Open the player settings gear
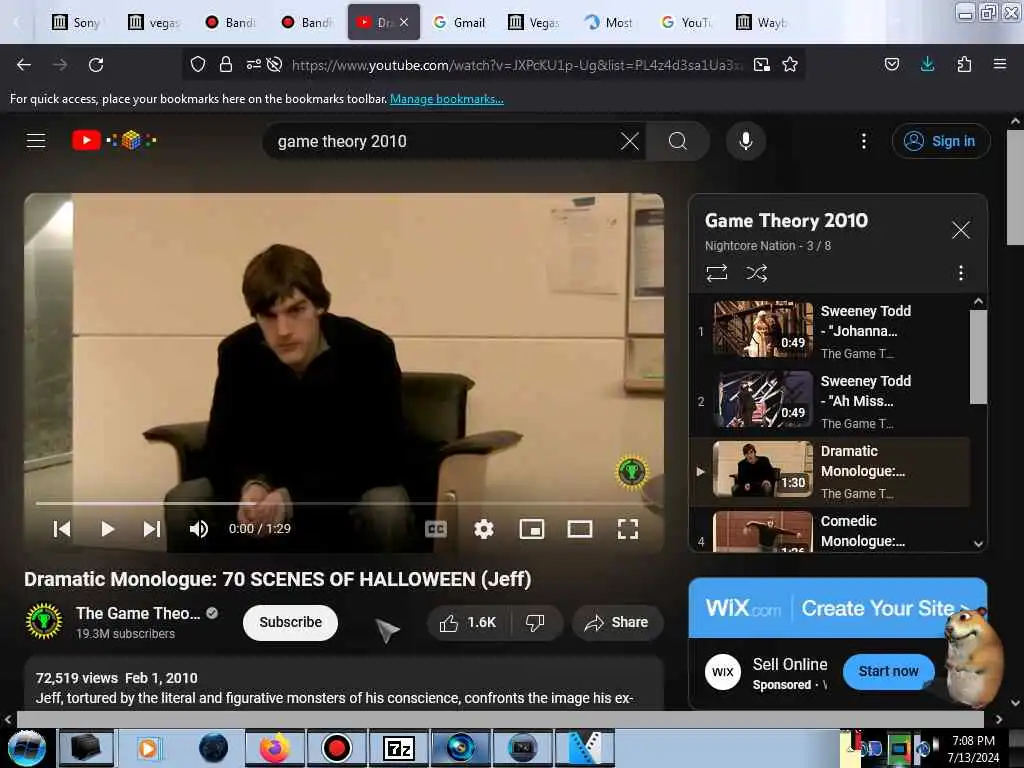The height and width of the screenshot is (768, 1024). tap(483, 529)
